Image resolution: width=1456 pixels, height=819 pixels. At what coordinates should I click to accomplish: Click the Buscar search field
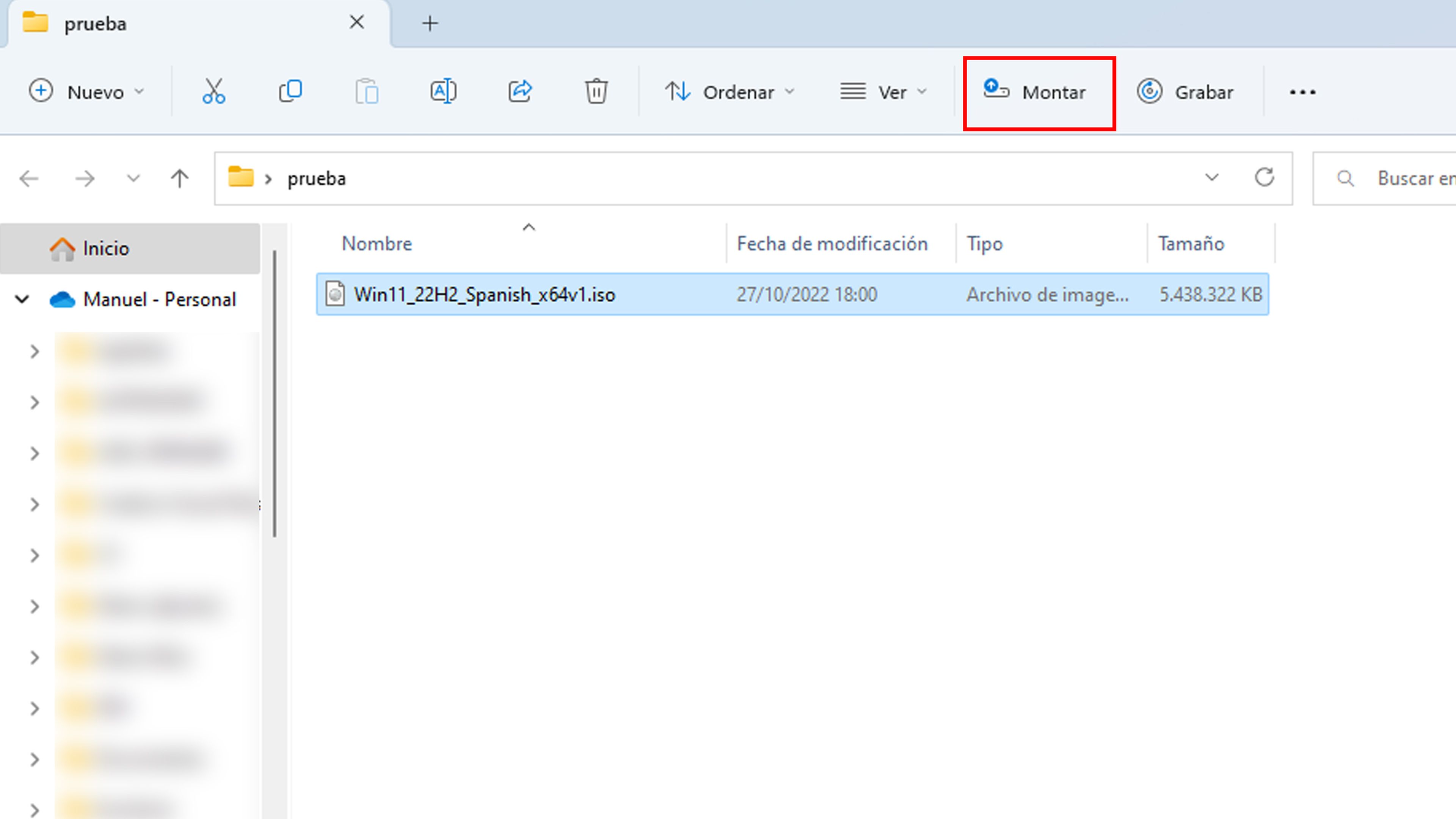click(x=1385, y=179)
